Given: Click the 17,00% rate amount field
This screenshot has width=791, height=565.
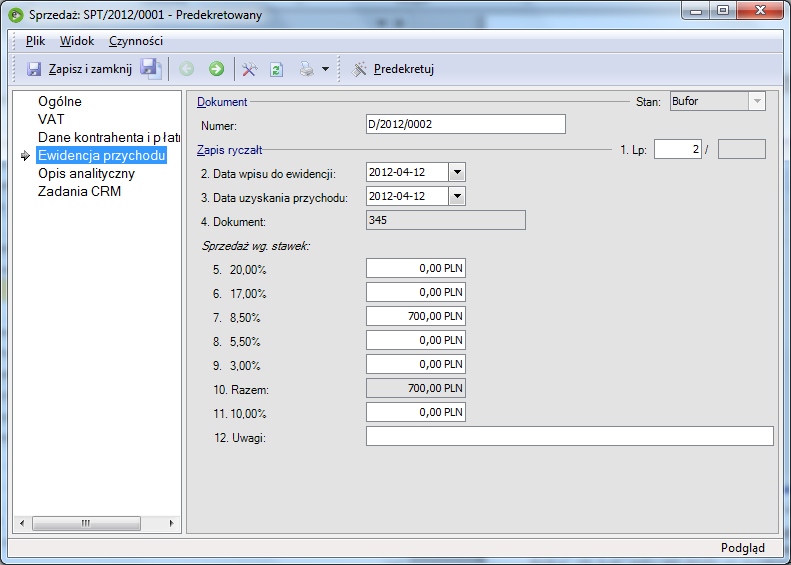Looking at the screenshot, I should pyautogui.click(x=416, y=293).
